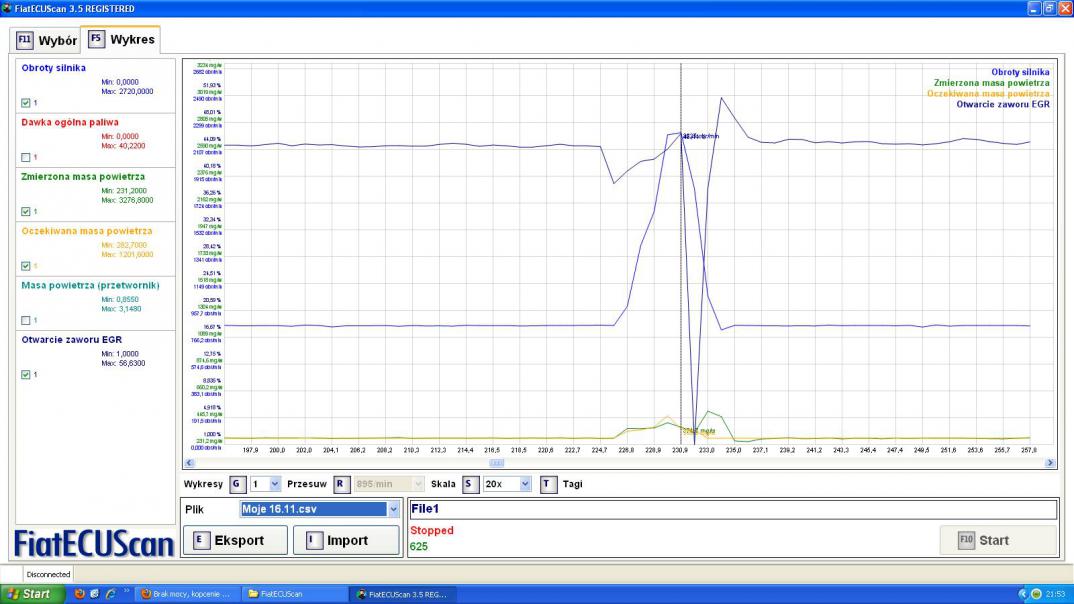Click the Import button
This screenshot has height=604, width=1074.
[x=345, y=540]
